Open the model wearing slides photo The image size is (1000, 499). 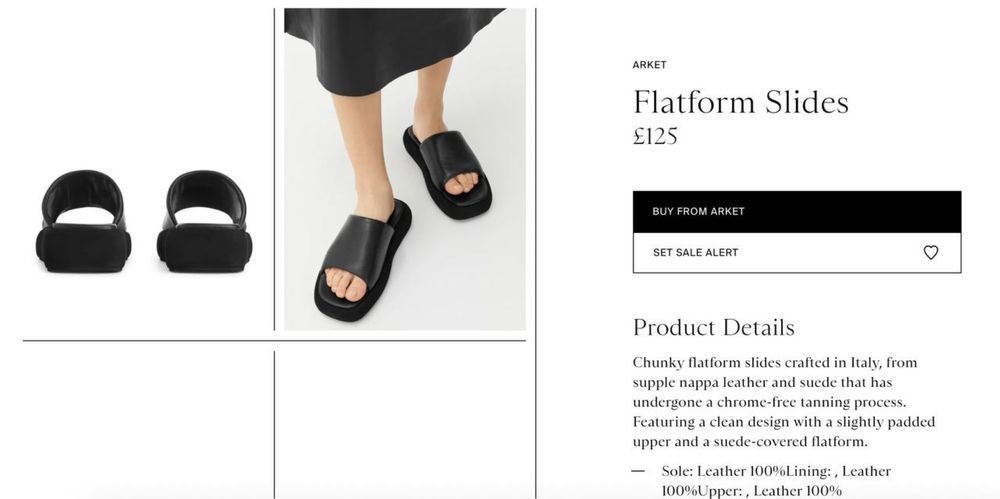(404, 169)
